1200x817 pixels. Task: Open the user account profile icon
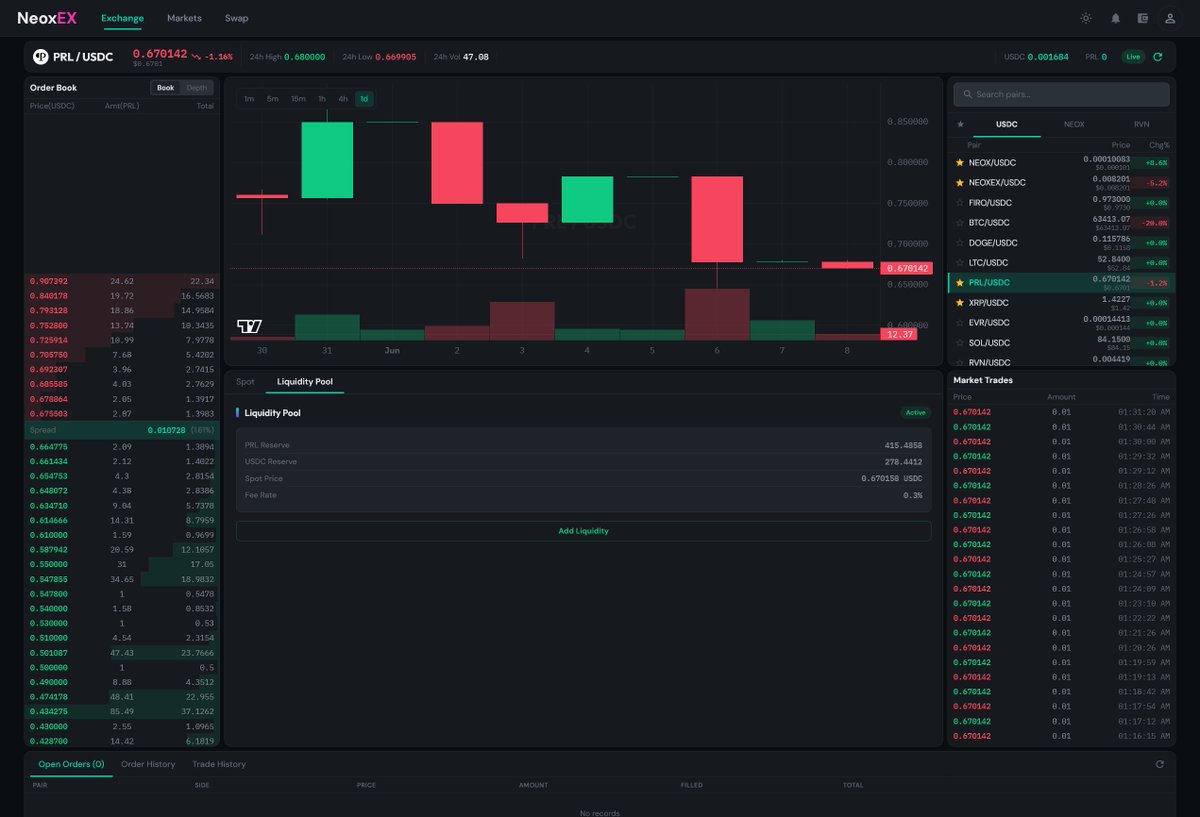1170,18
